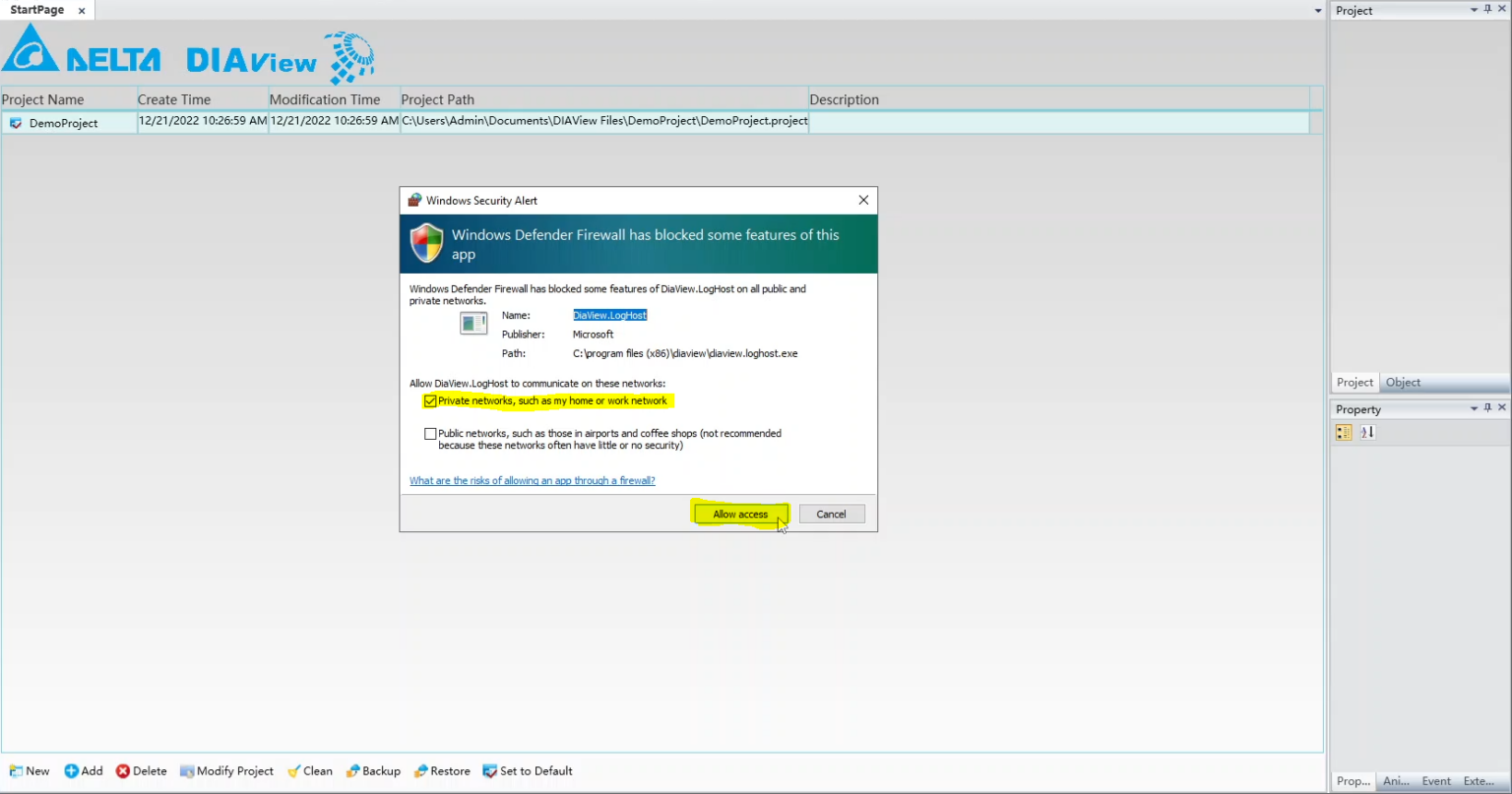Open the Project panel dropdown arrow
The width and height of the screenshot is (1512, 794).
coord(1474,10)
